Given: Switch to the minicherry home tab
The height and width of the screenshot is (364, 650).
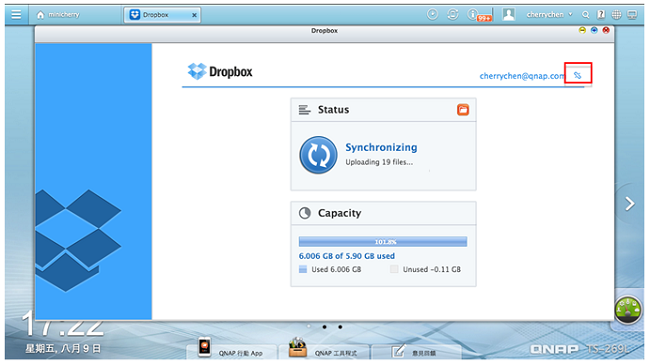Looking at the screenshot, I should (58, 15).
